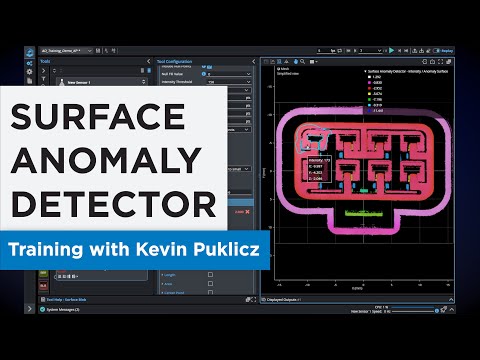480x360 pixels.
Task: Select the zoom magnifier tool in viewer
Action: tap(302, 61)
